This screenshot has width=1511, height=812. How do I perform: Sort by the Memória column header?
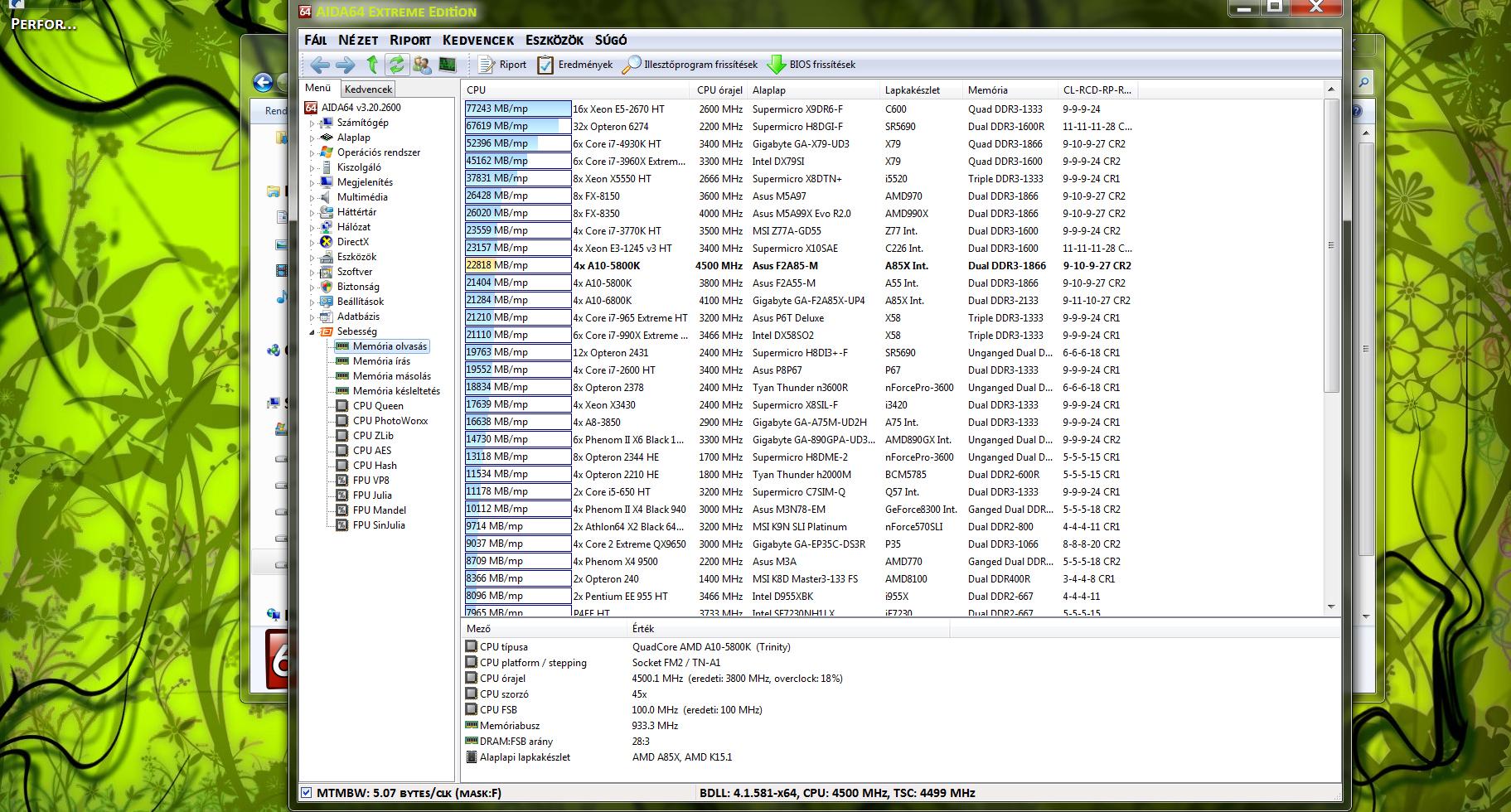click(x=1010, y=89)
